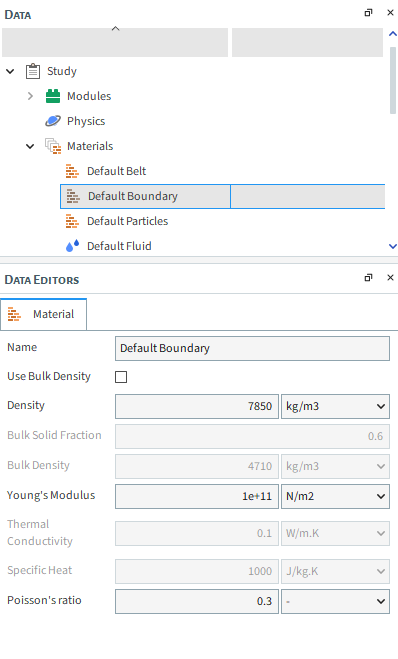
Task: Click the Young's Modulus value field
Action: (197, 496)
